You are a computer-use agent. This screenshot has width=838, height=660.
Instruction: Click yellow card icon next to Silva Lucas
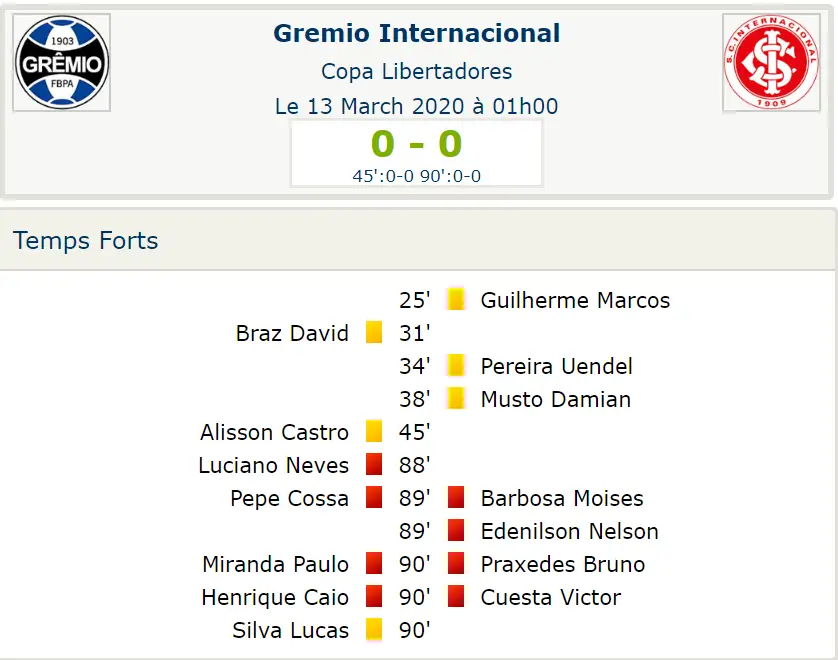click(374, 630)
